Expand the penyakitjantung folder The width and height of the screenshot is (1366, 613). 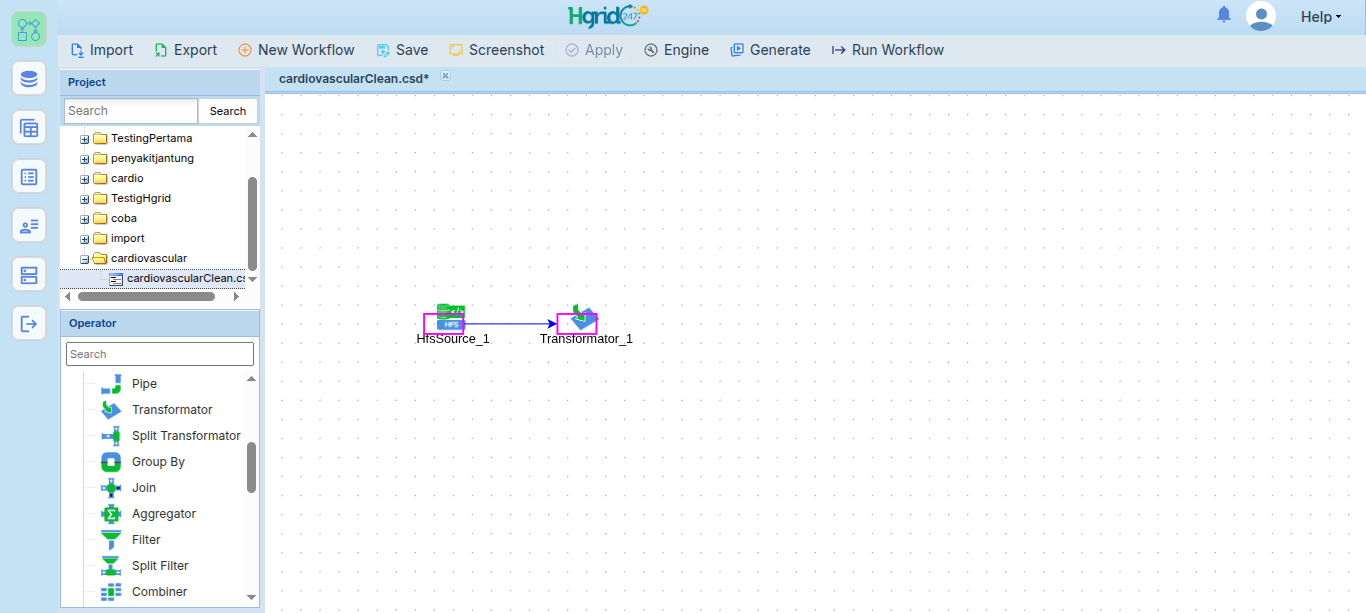(85, 159)
